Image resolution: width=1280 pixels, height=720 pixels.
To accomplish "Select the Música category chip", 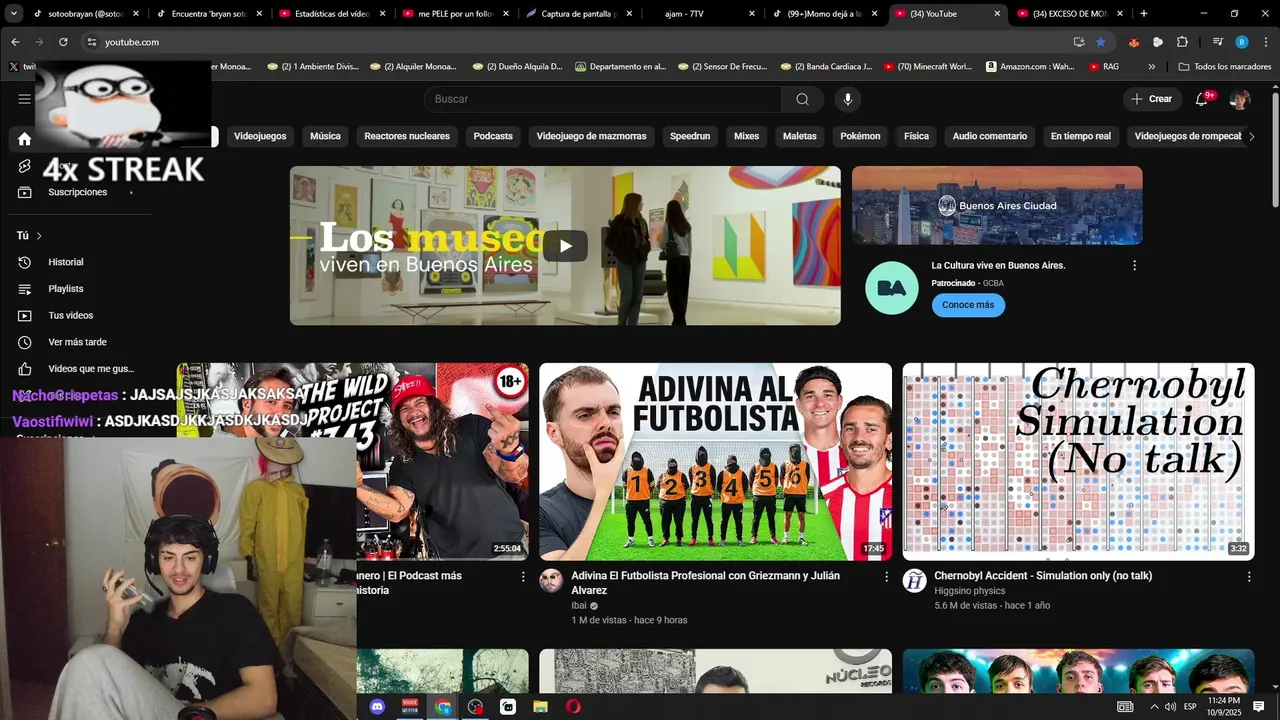I will (x=325, y=136).
